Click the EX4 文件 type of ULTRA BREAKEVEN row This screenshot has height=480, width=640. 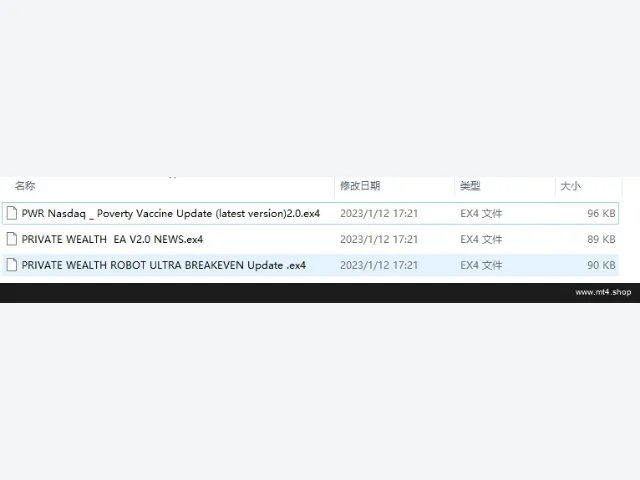pyautogui.click(x=481, y=265)
